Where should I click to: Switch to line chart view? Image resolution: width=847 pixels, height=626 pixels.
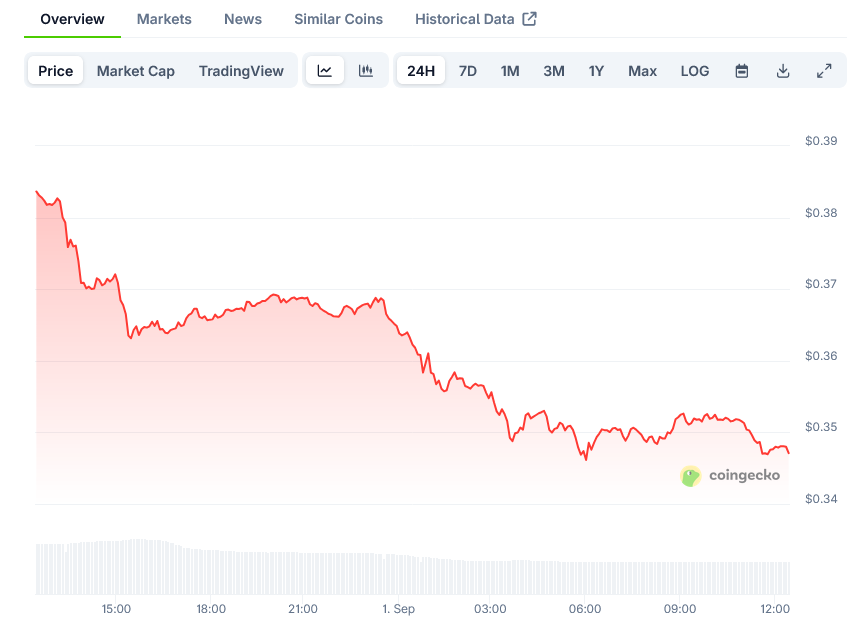tap(325, 71)
